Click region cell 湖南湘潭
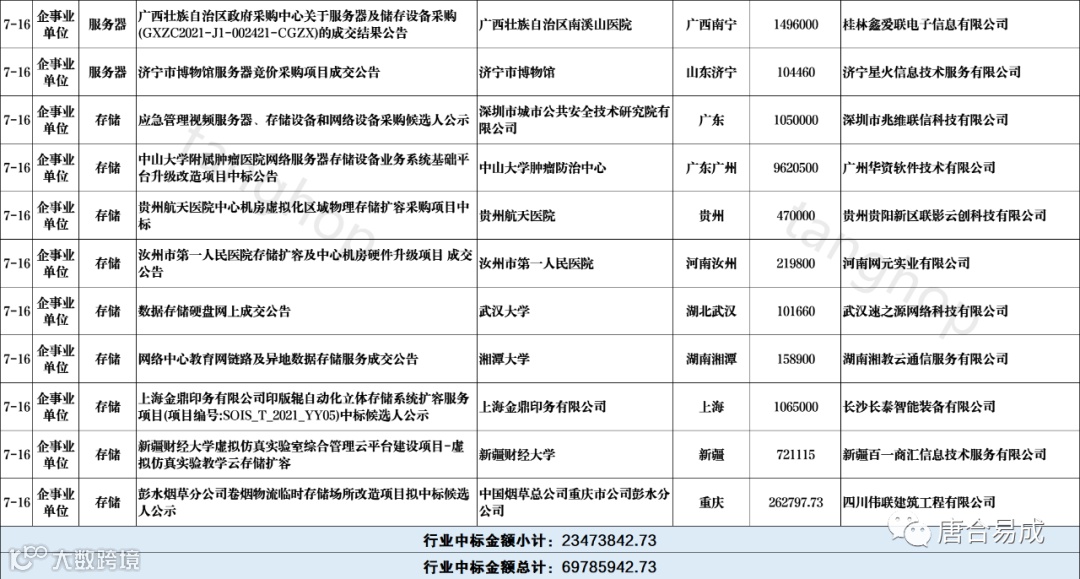This screenshot has width=1080, height=579. [x=711, y=359]
